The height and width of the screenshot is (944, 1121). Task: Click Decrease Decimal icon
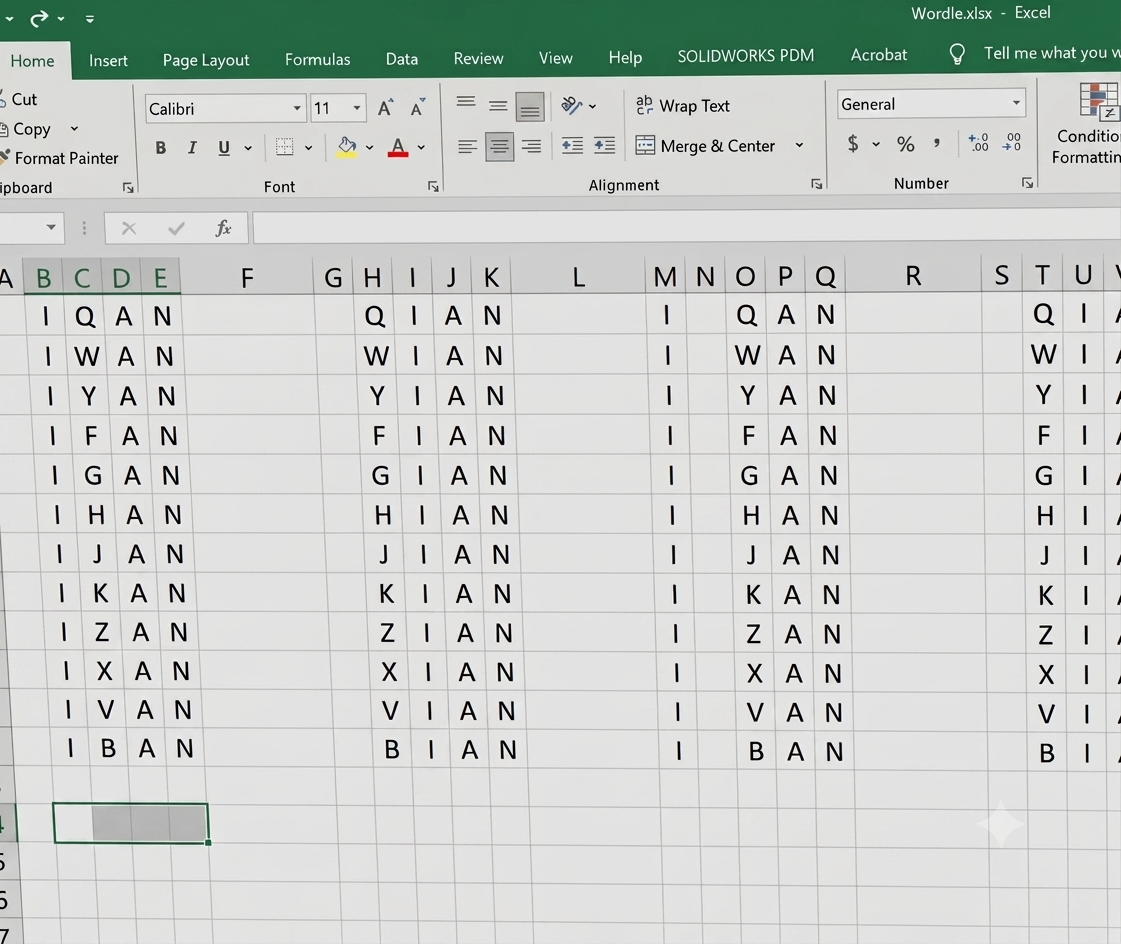[x=1012, y=142]
